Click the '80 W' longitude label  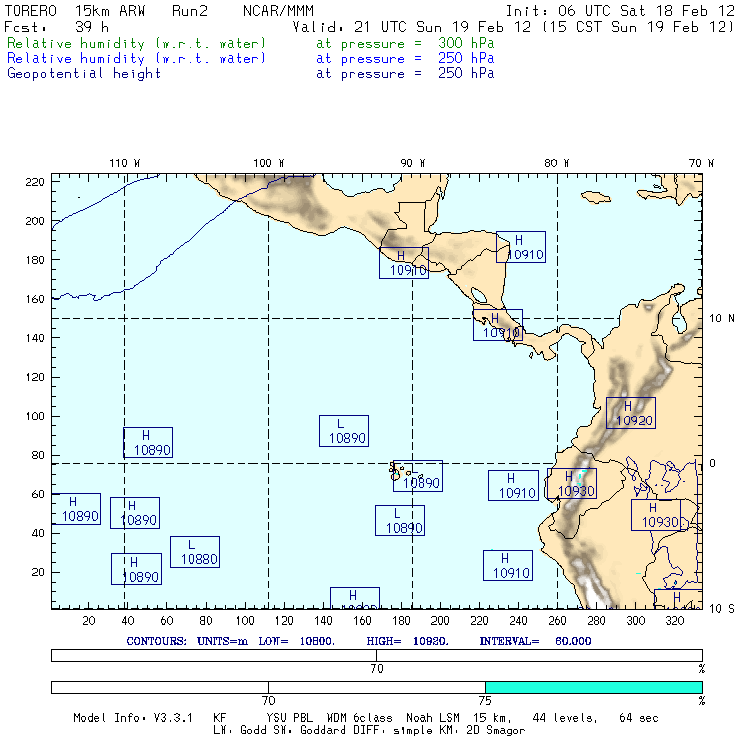(556, 163)
